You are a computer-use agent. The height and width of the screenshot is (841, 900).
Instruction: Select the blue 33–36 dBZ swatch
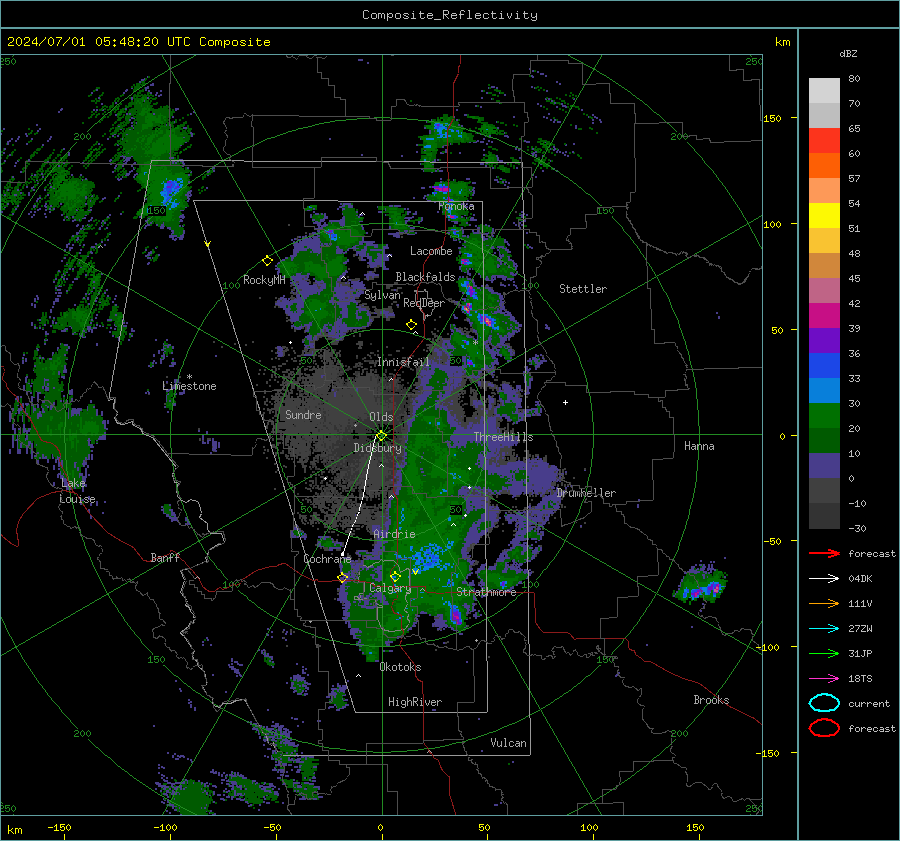click(x=824, y=365)
